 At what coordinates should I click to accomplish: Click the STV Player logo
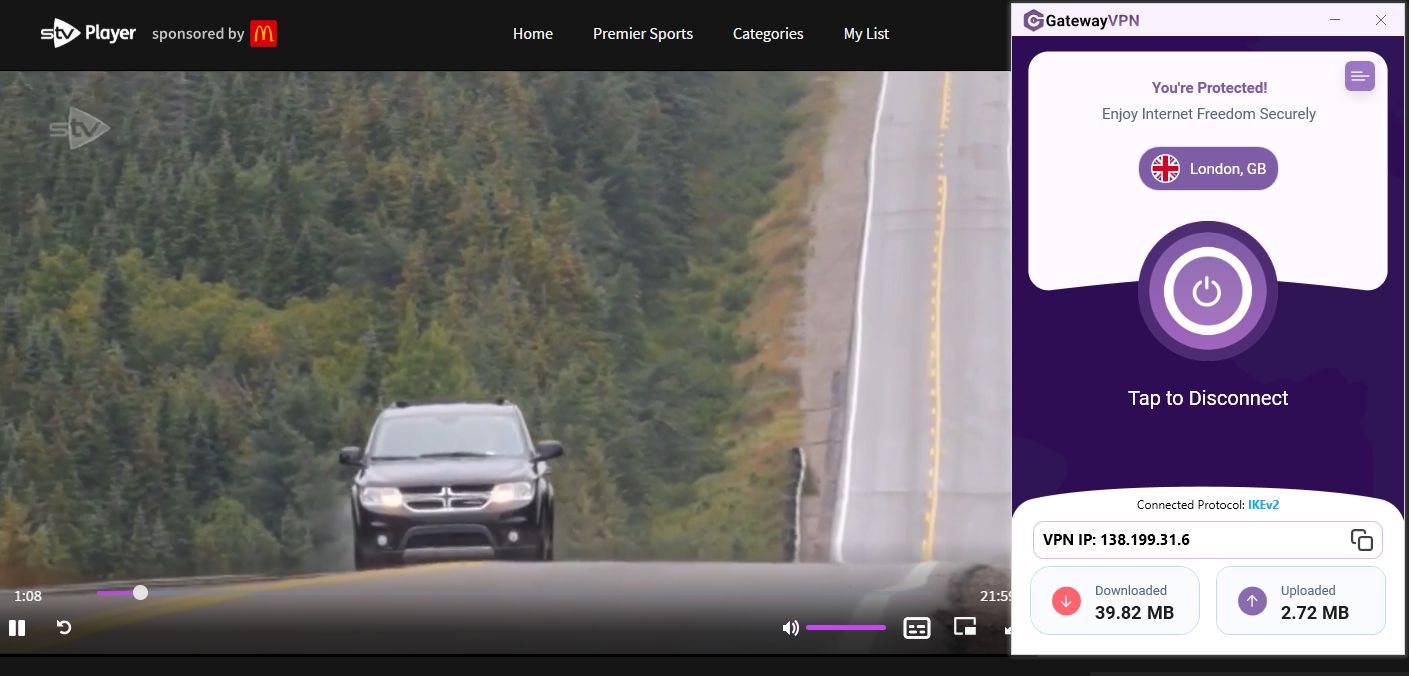(x=88, y=32)
